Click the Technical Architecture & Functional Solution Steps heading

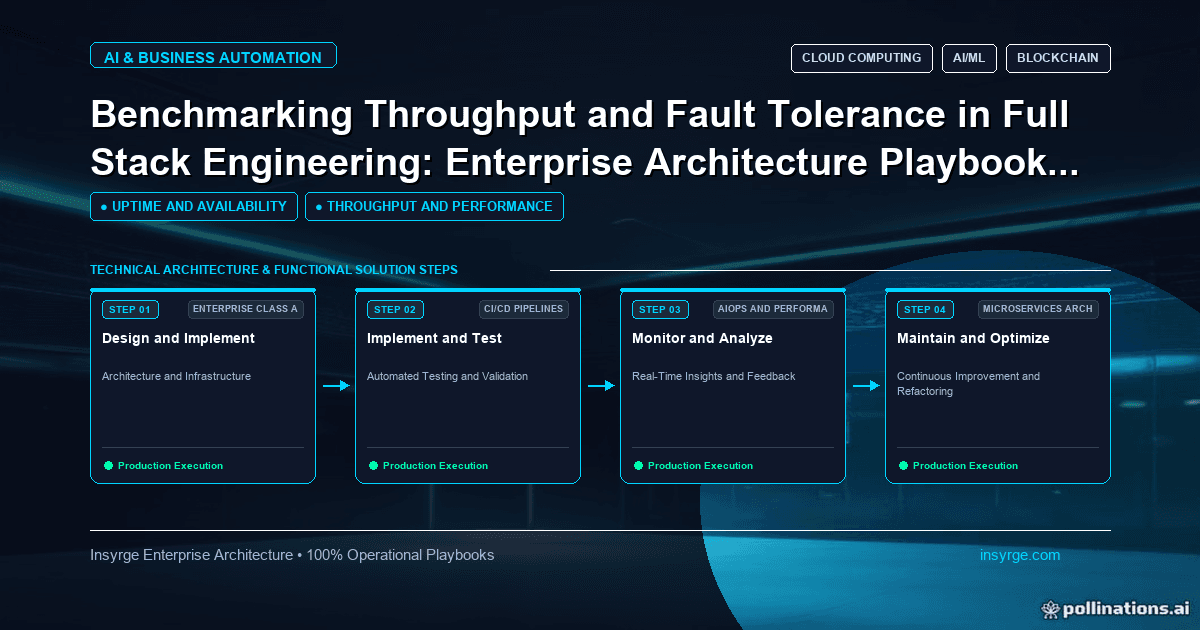[274, 270]
